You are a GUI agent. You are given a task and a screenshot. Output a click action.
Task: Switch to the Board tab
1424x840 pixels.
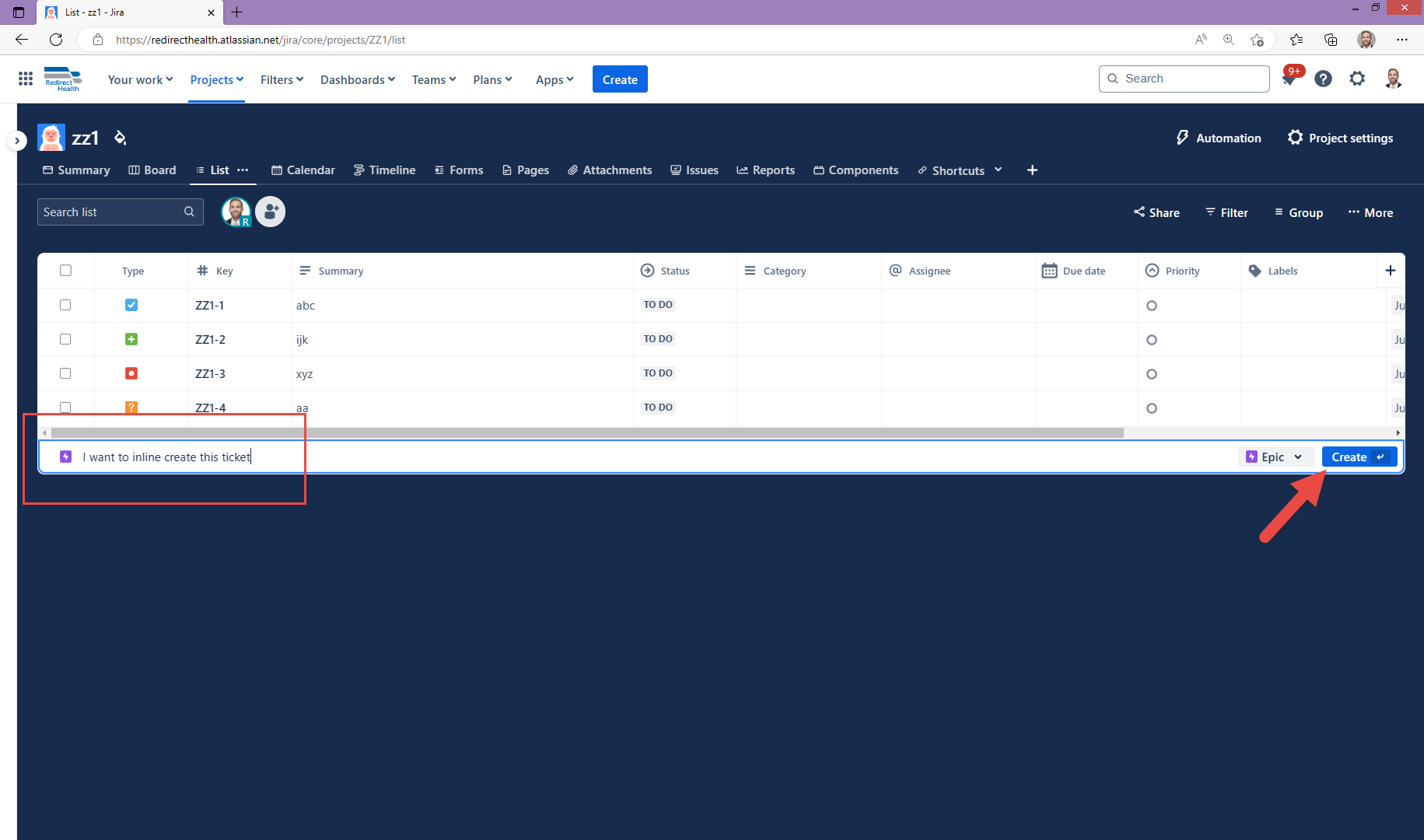[152, 170]
